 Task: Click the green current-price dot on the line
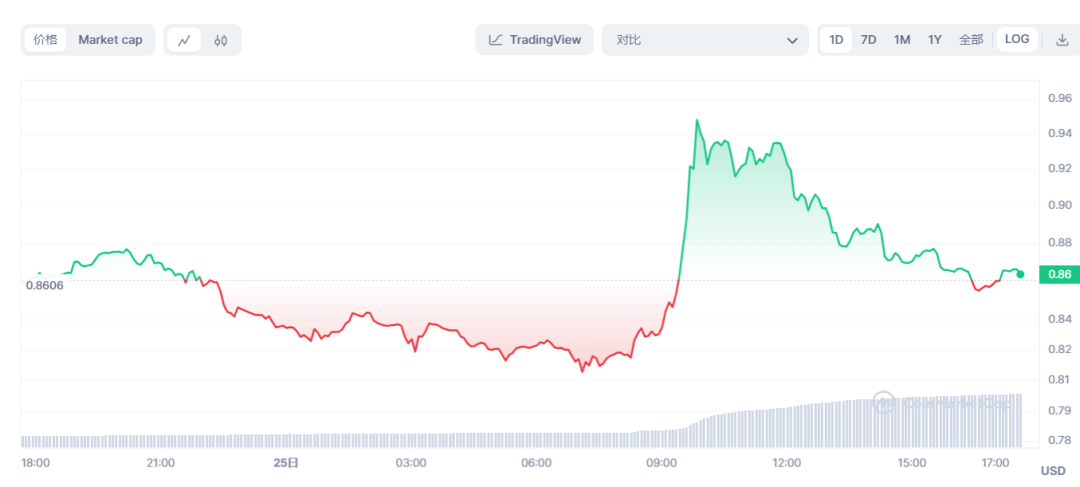coord(1020,273)
